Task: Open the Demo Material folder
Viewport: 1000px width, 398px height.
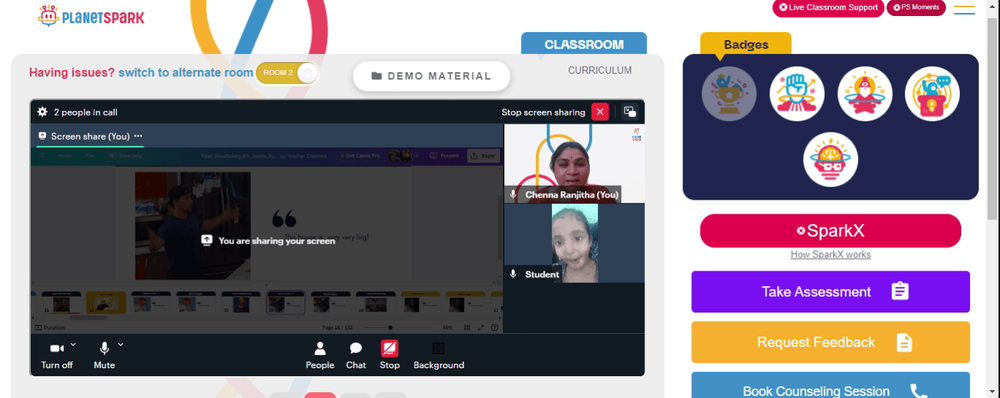Action: coord(431,76)
